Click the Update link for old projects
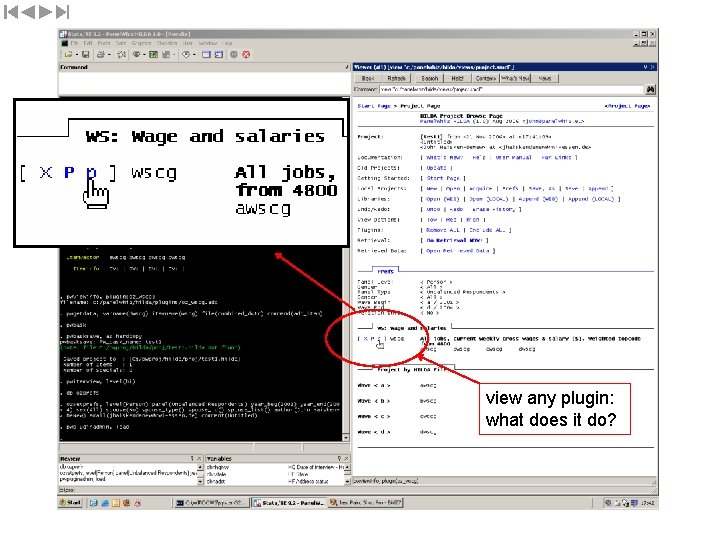This screenshot has width=720, height=540. 436,168
